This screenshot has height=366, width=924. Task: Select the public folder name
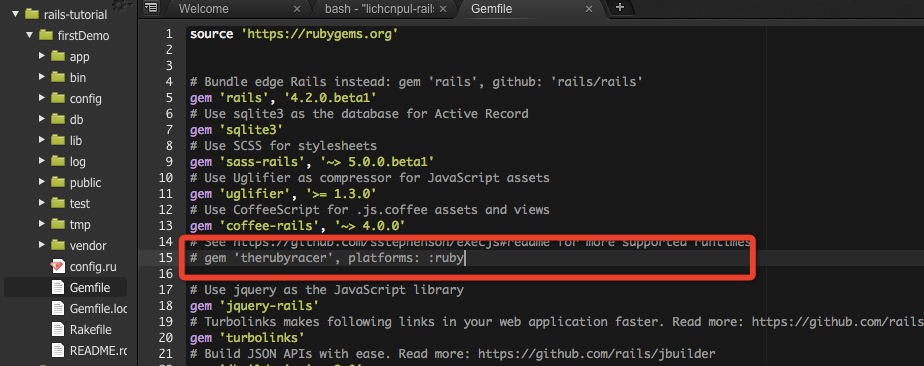click(x=85, y=183)
